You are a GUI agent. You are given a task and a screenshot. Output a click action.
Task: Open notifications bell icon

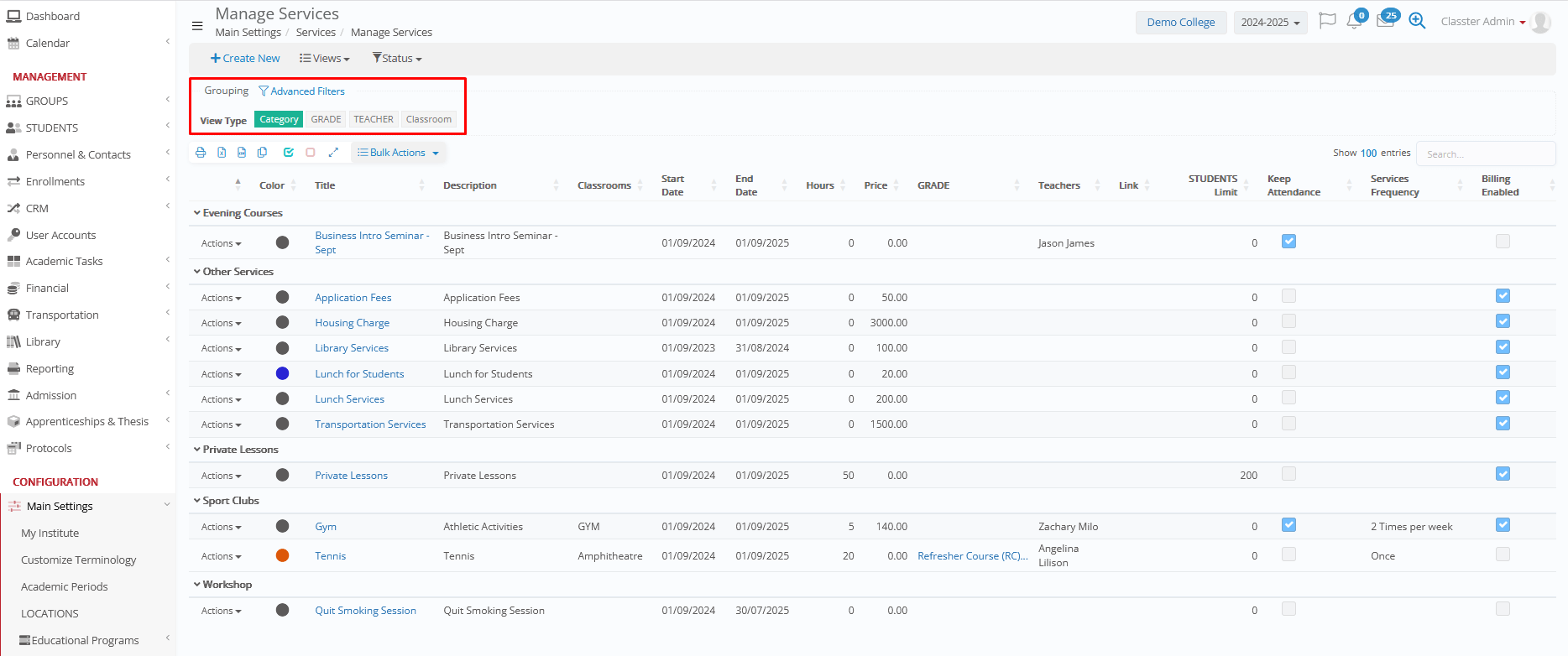click(1354, 22)
